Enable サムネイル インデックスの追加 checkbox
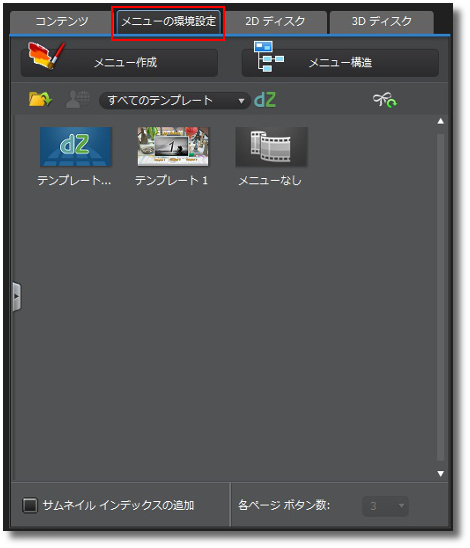This screenshot has height=548, width=470. click(x=30, y=505)
